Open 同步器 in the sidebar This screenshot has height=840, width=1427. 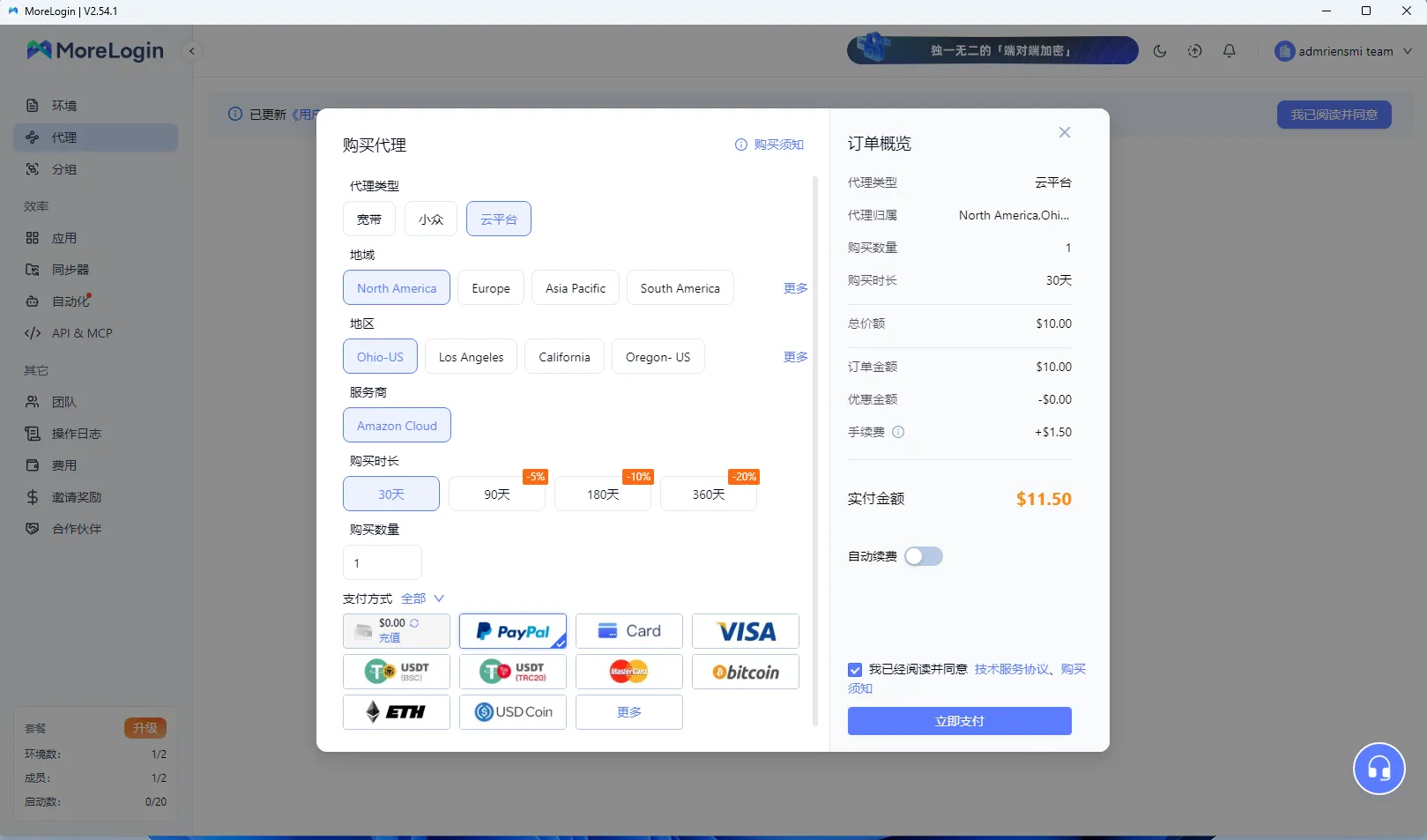coord(95,270)
